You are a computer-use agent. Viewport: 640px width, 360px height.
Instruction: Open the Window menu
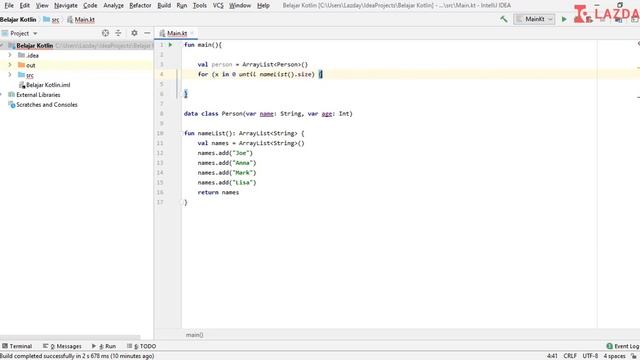point(240,5)
